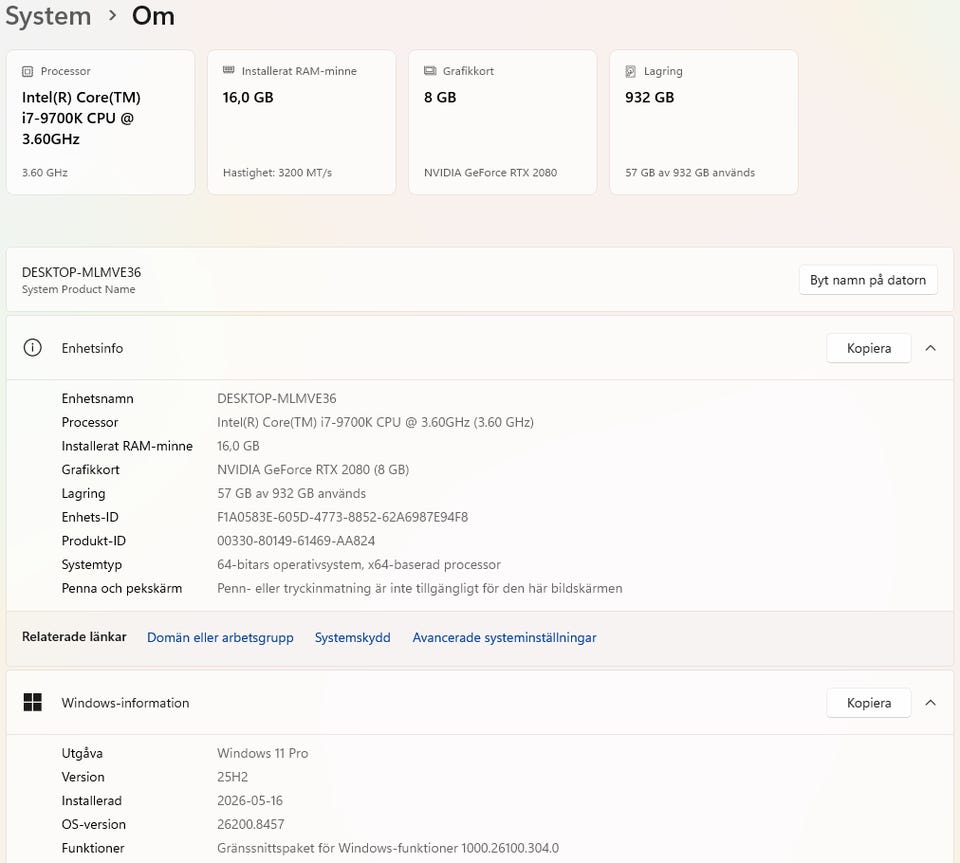The width and height of the screenshot is (960, 863).
Task: Collapse the Enhetsinfo section chevron
Action: [931, 348]
